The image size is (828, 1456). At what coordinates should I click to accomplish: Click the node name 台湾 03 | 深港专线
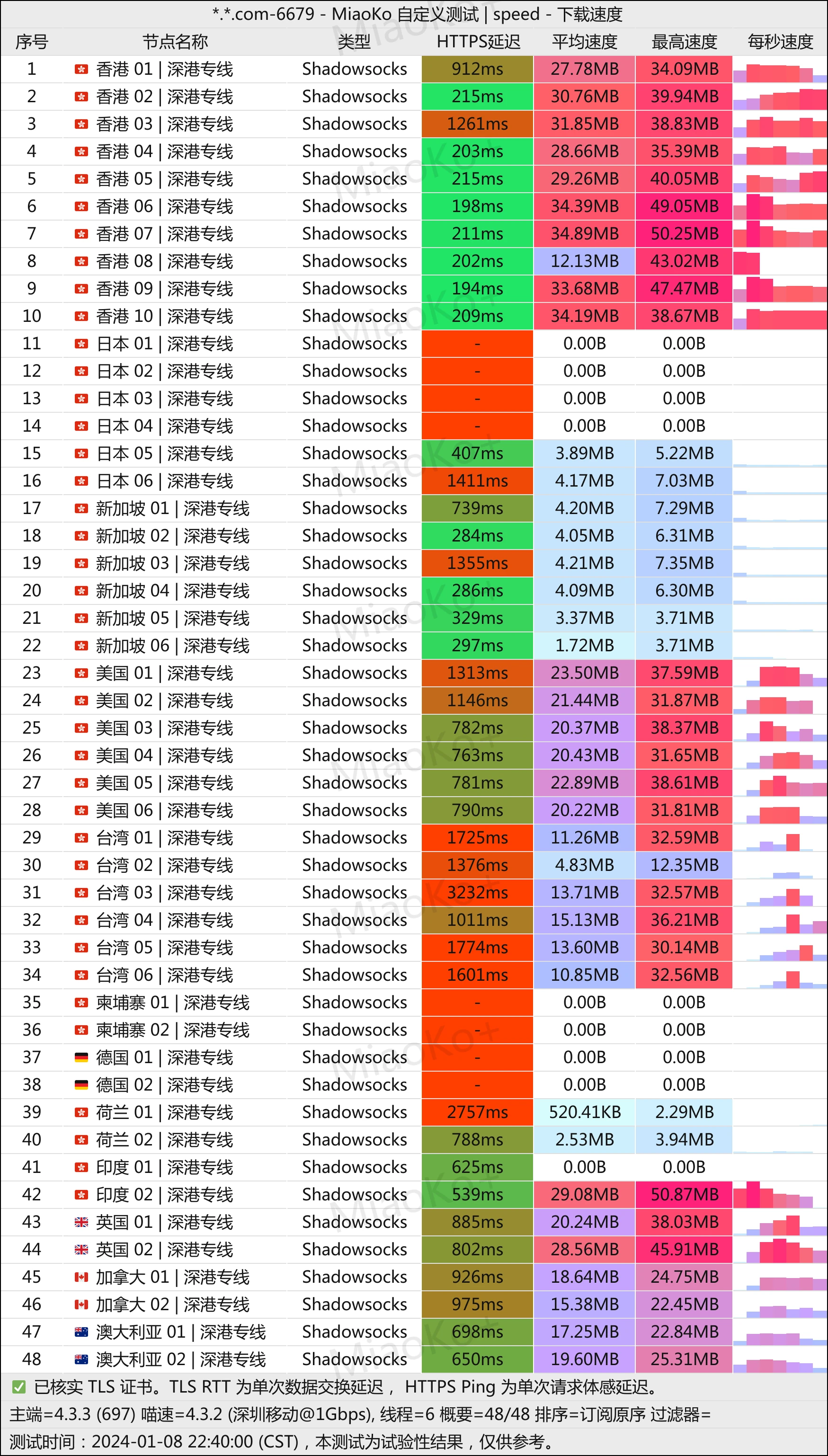click(164, 893)
